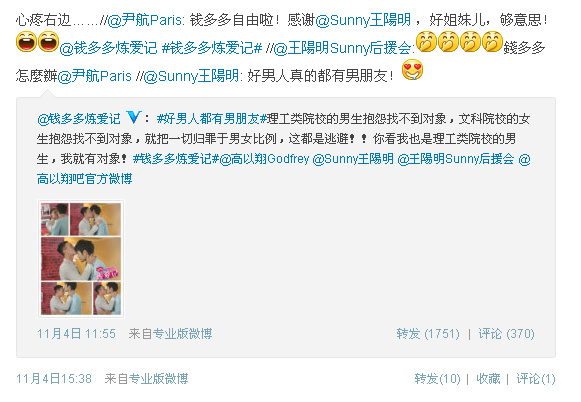Click the first giggling hand-over-mouth emoji
Viewport: 581px width, 402px height.
(x=426, y=41)
